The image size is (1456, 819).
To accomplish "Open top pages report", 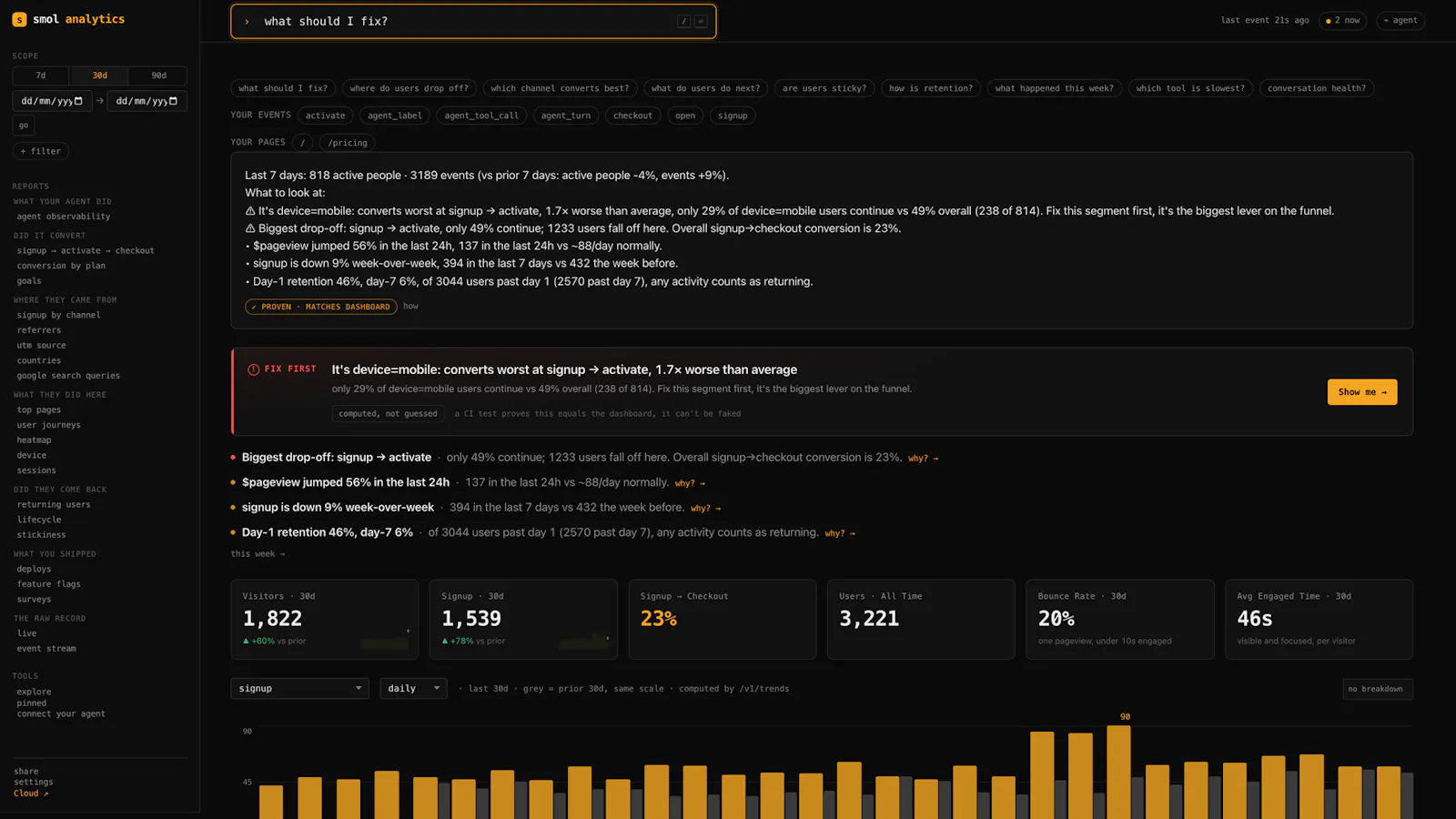I will click(x=39, y=410).
